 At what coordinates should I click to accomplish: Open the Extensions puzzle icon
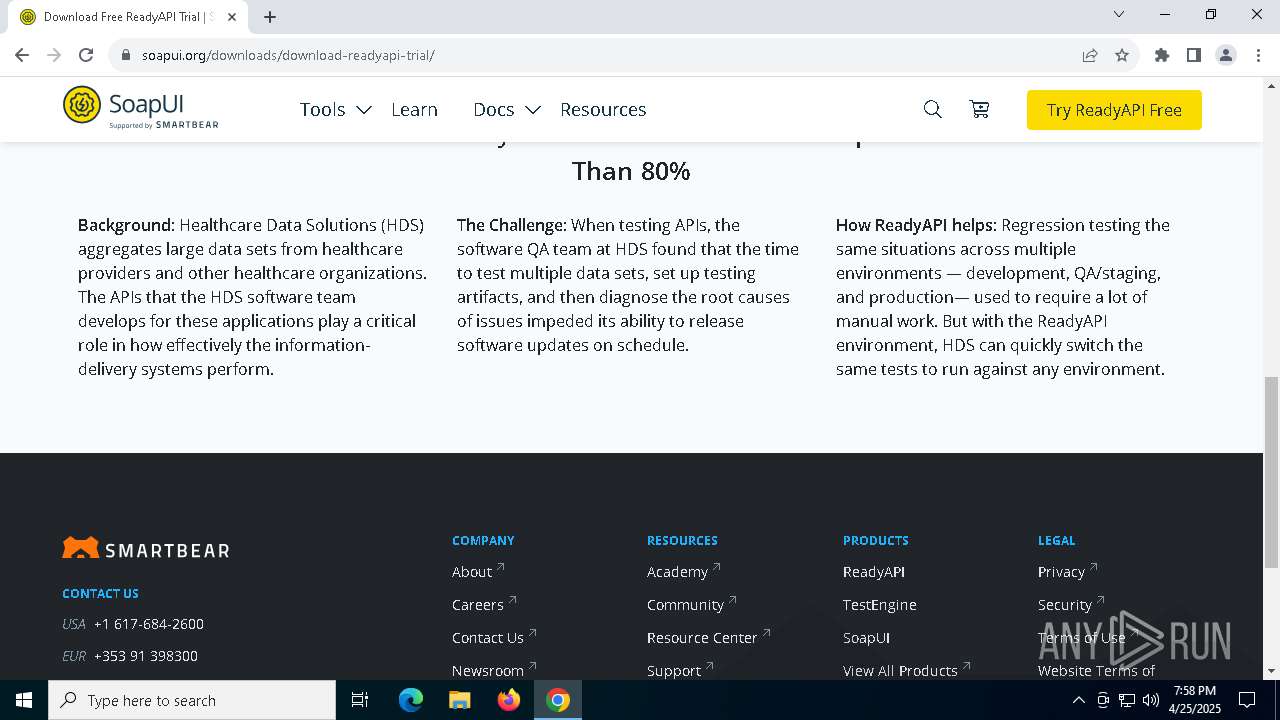coord(1162,55)
